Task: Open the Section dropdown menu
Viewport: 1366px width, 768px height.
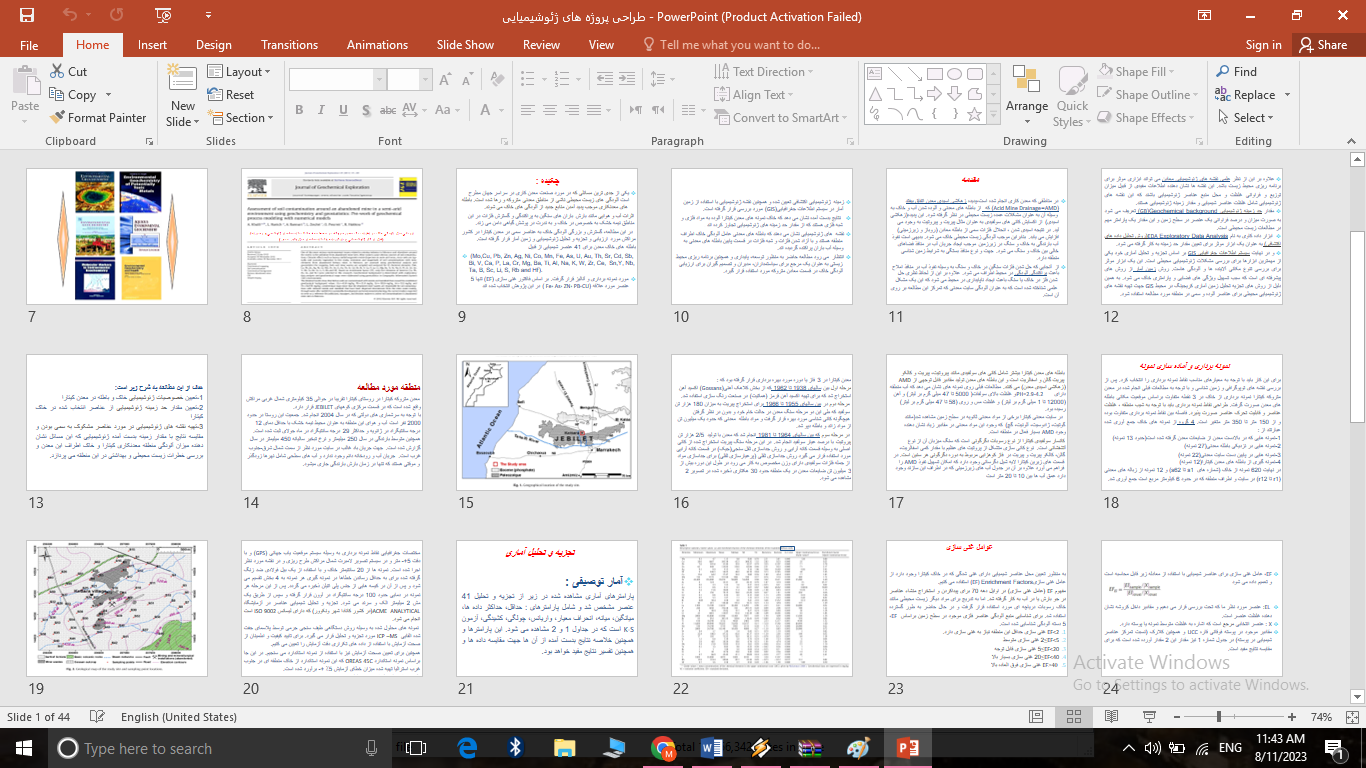Action: click(241, 118)
